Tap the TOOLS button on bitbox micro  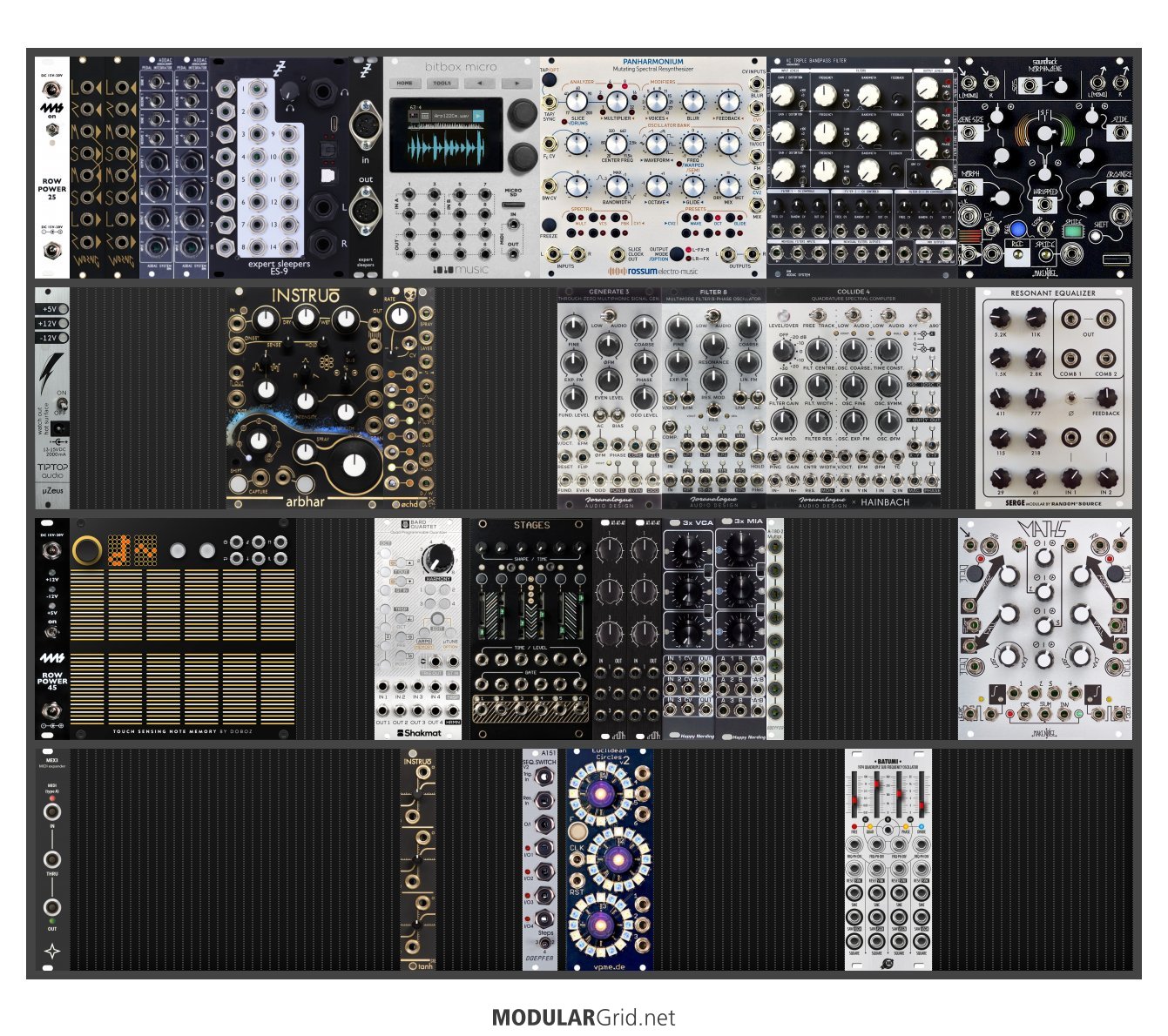442,84
